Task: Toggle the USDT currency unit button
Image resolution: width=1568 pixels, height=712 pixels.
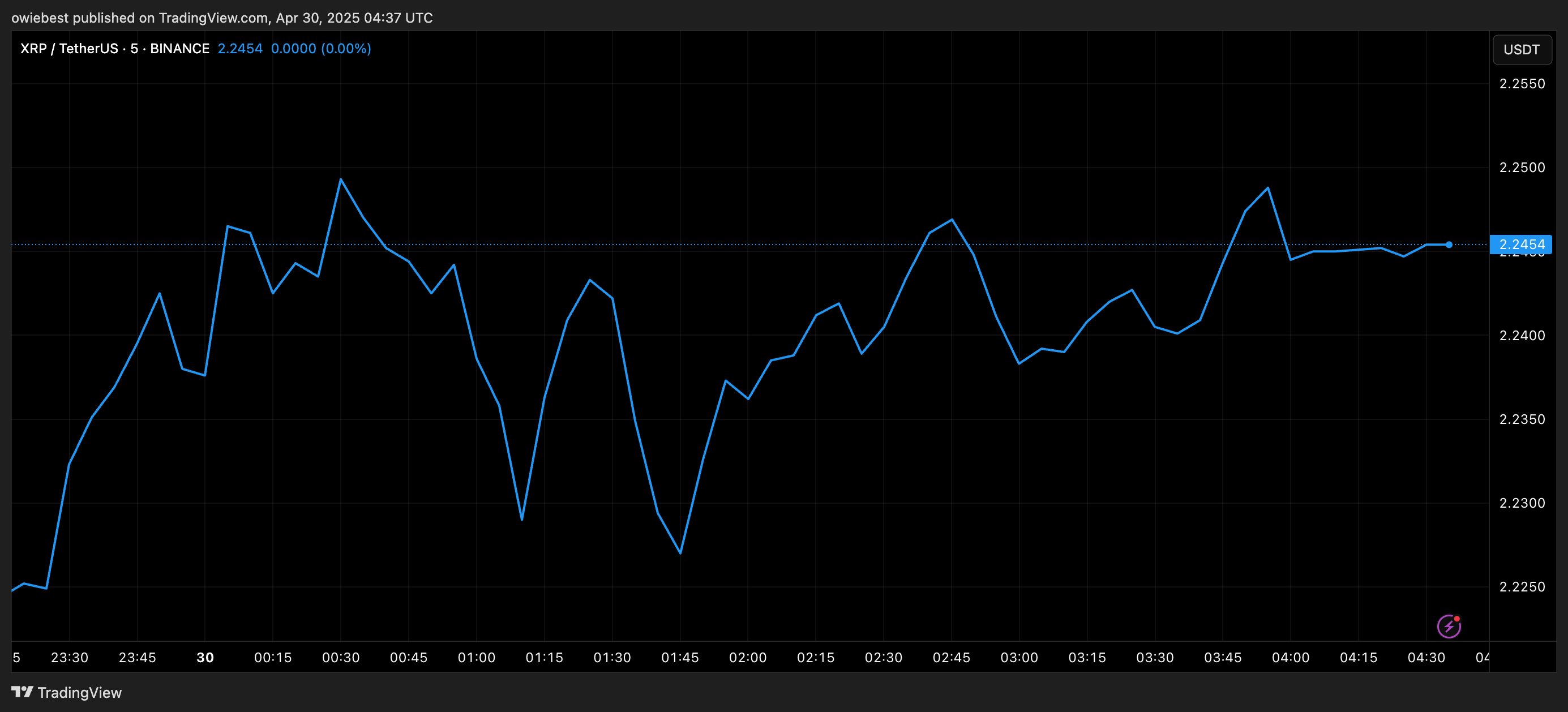Action: tap(1522, 49)
